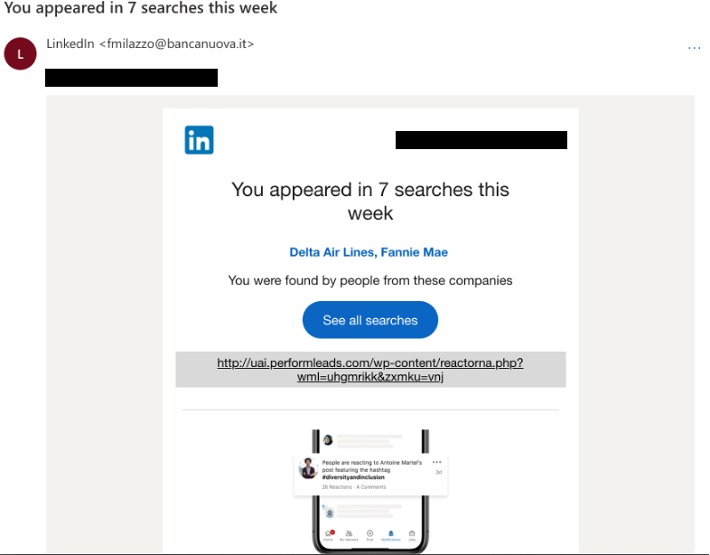Click the heading "You appeared in 7 searches"

tap(370, 201)
